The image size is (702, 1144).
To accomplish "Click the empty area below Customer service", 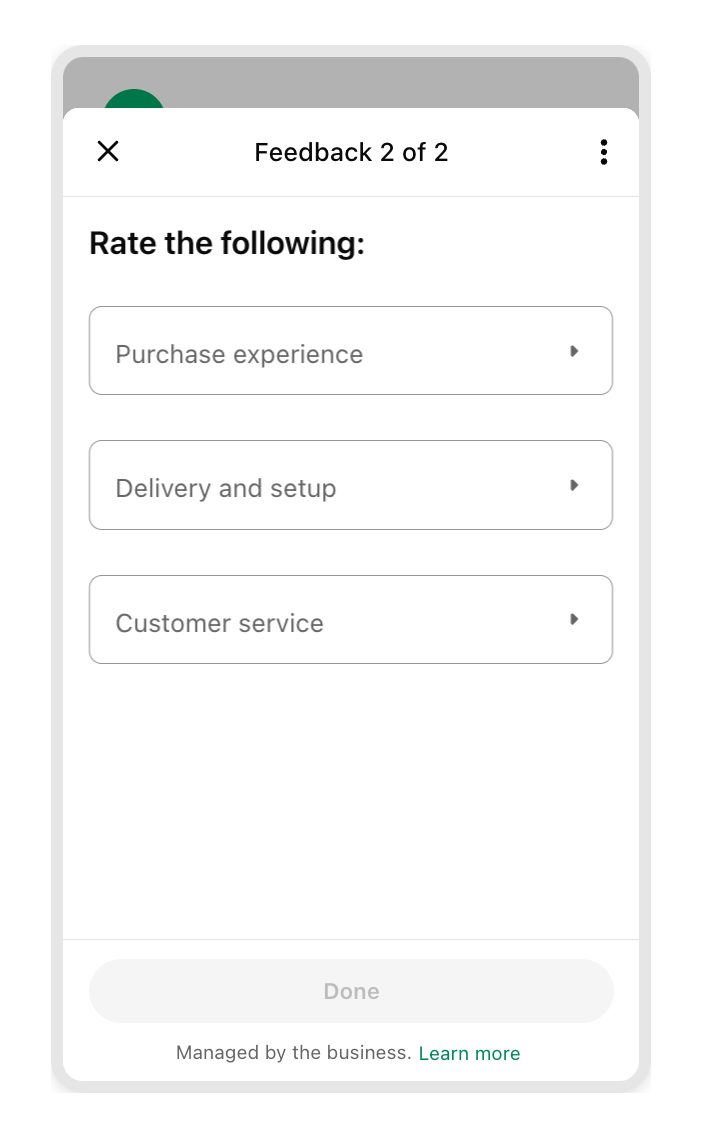I will click(x=350, y=800).
